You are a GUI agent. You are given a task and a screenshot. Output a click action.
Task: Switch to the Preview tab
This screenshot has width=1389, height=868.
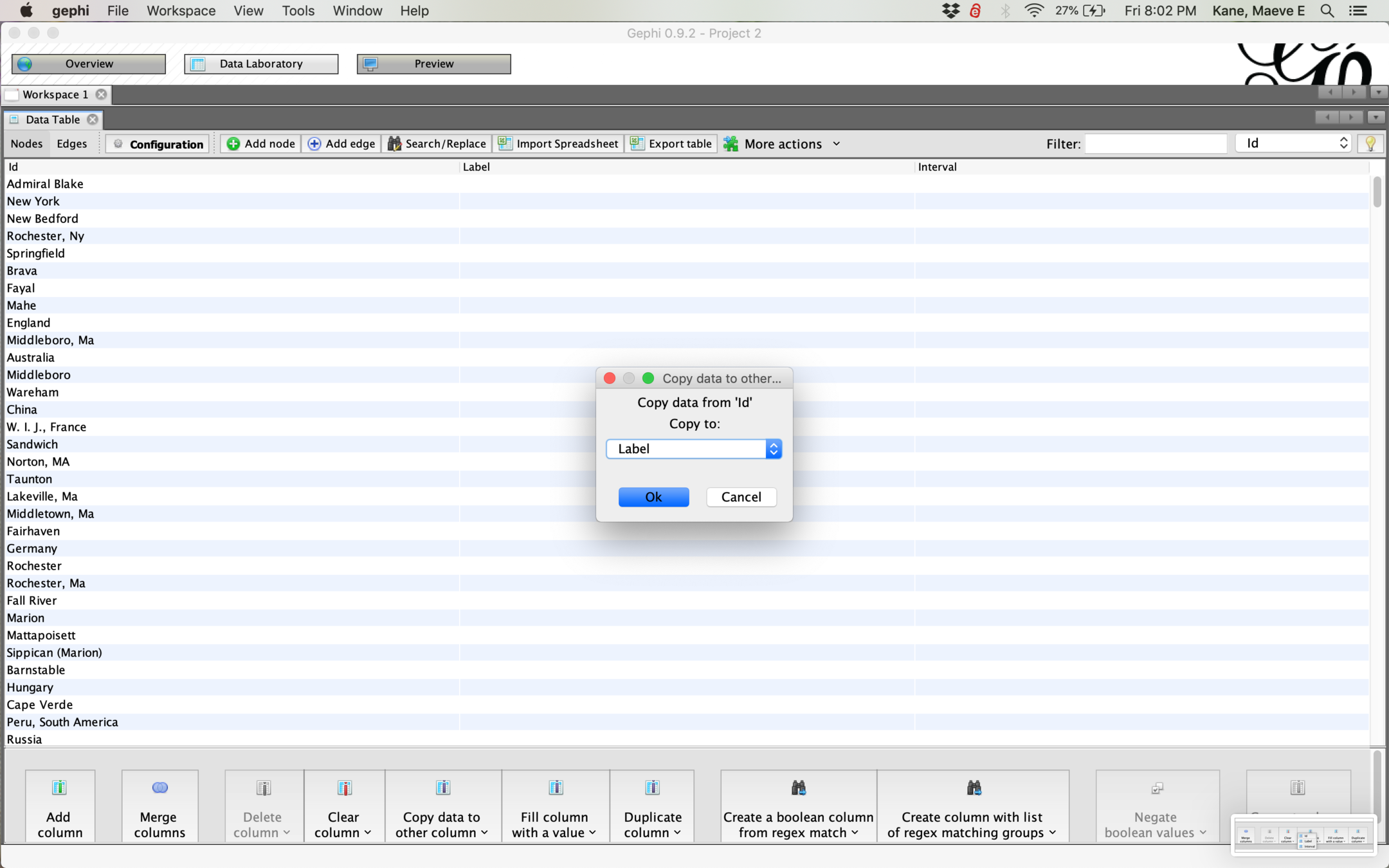tap(433, 64)
